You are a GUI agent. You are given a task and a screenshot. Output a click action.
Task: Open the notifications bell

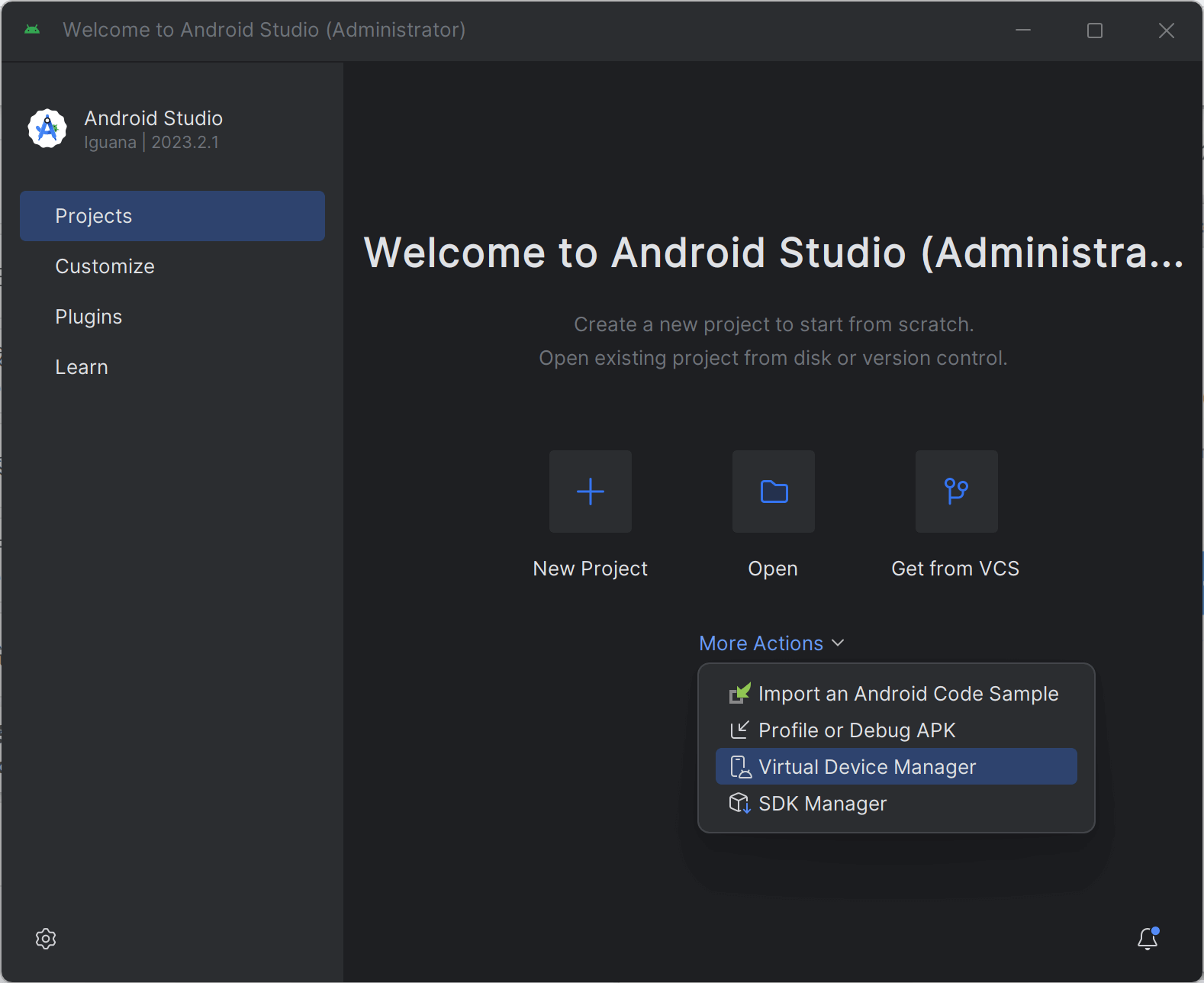pyautogui.click(x=1148, y=939)
